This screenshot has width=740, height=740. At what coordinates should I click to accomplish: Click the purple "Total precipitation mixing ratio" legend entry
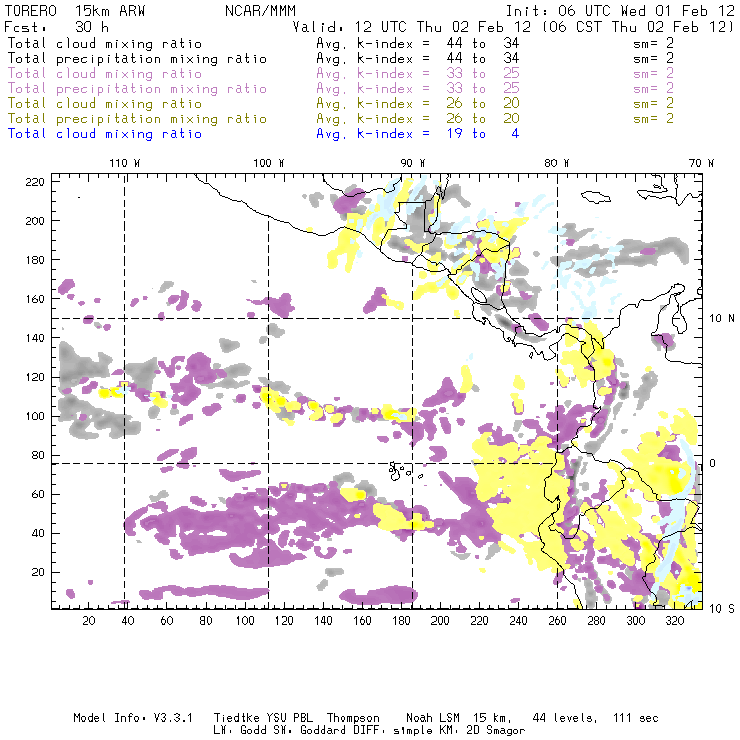pyautogui.click(x=137, y=89)
